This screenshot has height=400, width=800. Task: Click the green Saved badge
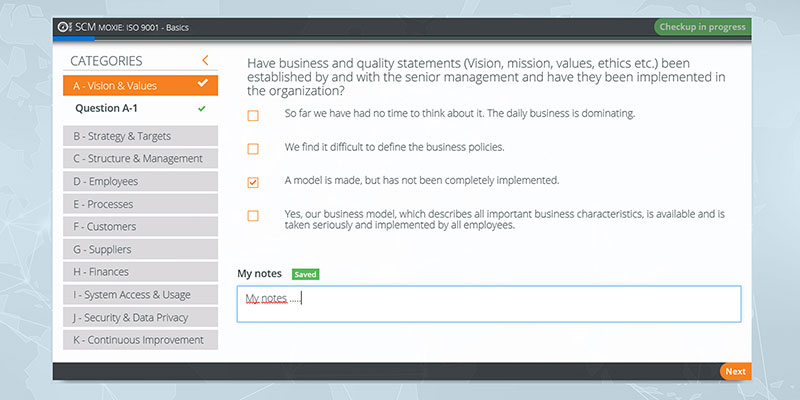(x=305, y=274)
